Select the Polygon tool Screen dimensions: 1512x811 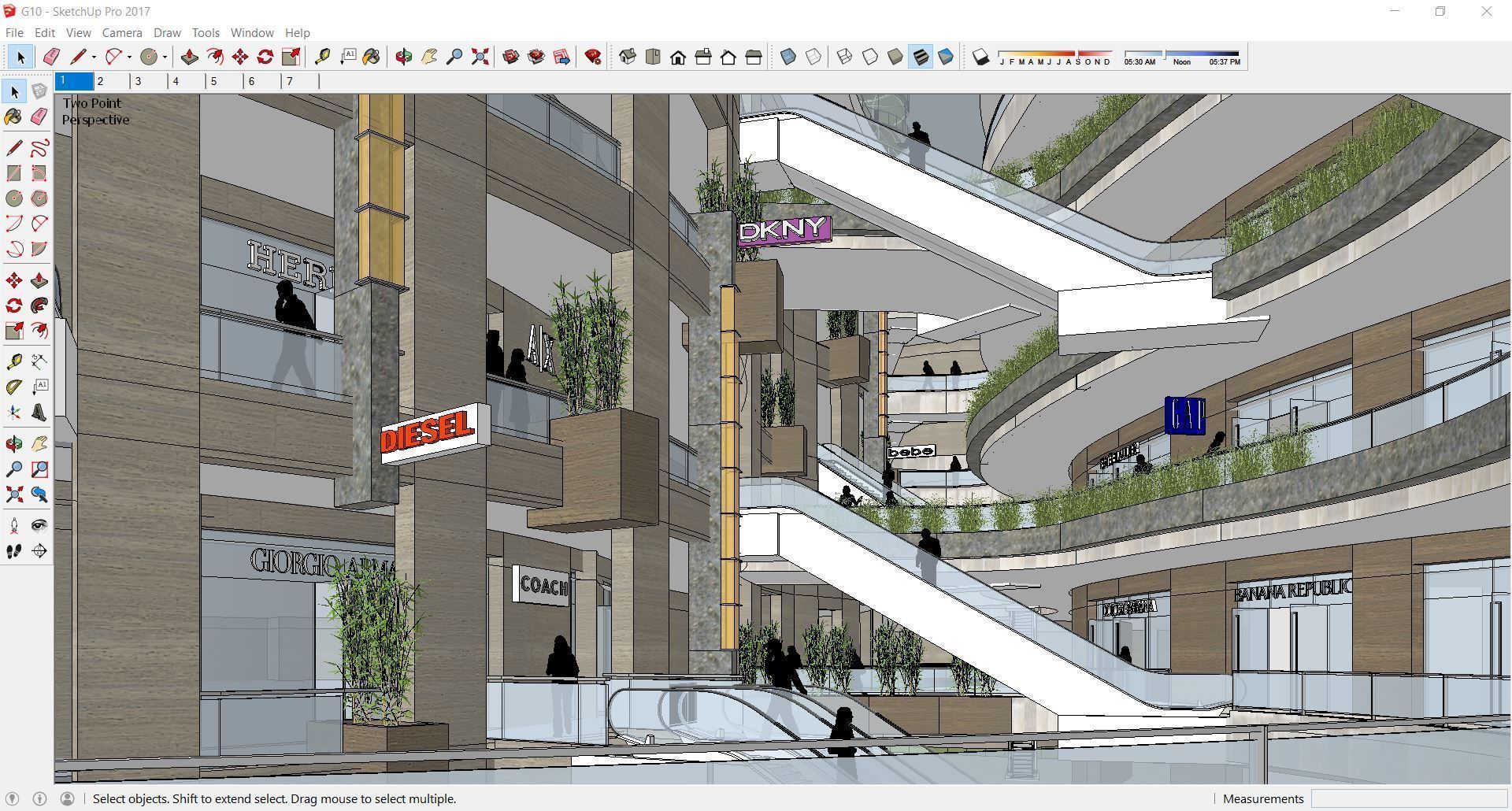(x=39, y=198)
